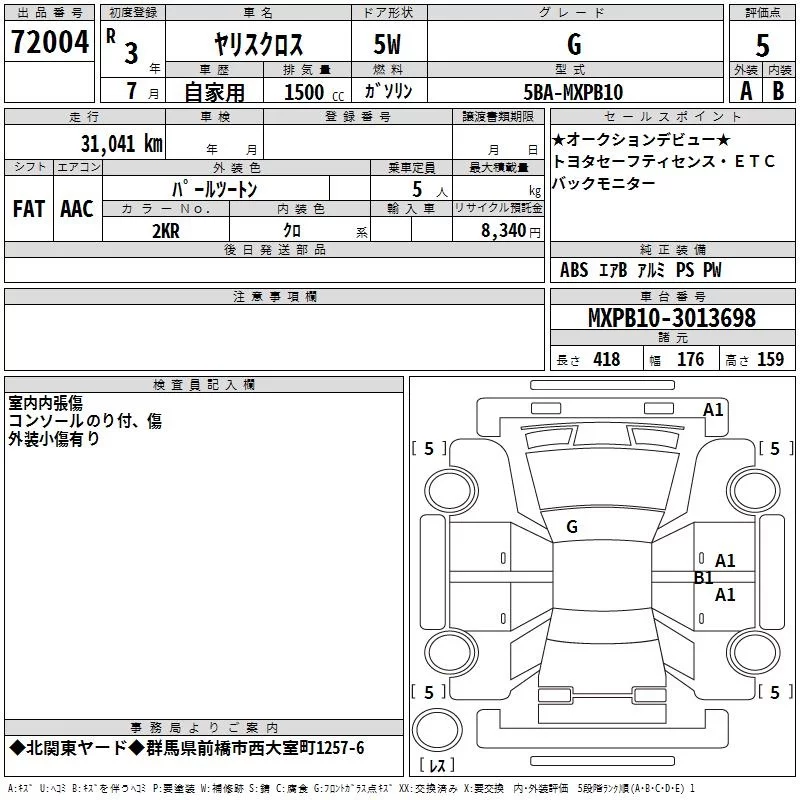Click the diamond symbol before 北関東ヤード

pos(15,748)
